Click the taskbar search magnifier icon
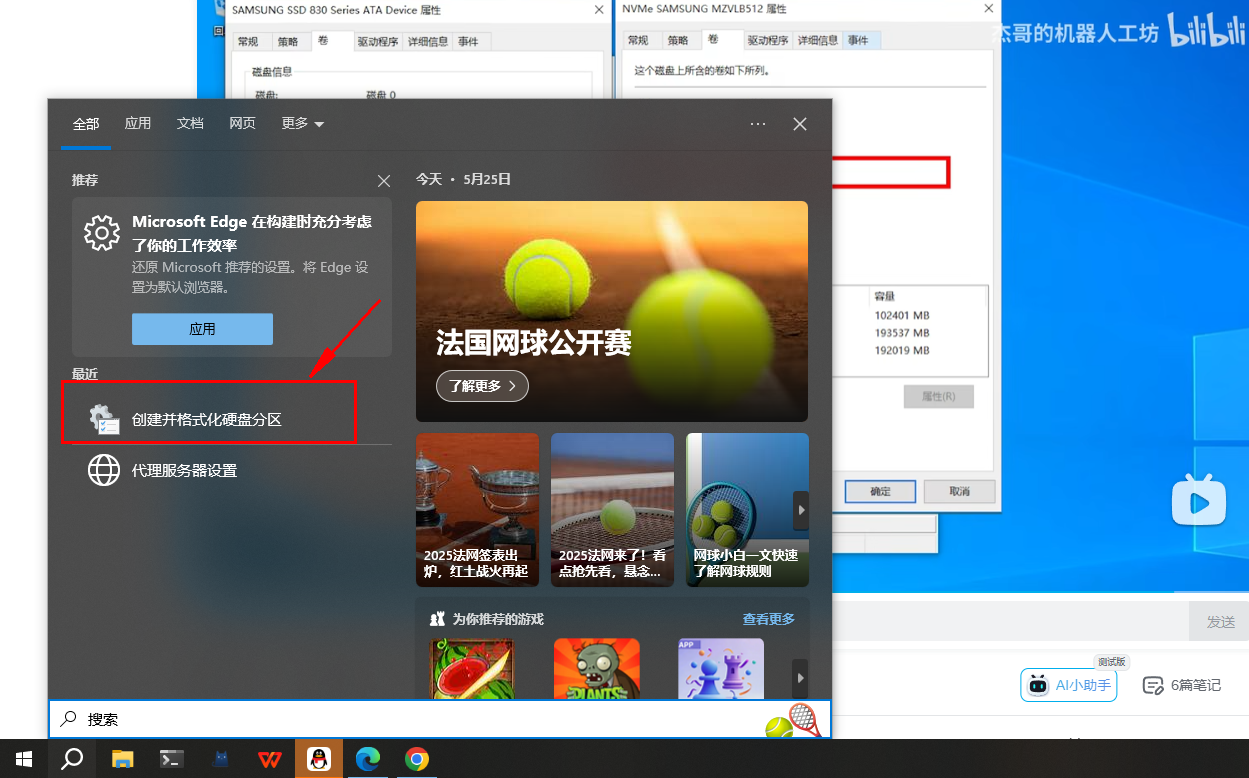Viewport: 1249px width, 778px height. coord(72,759)
